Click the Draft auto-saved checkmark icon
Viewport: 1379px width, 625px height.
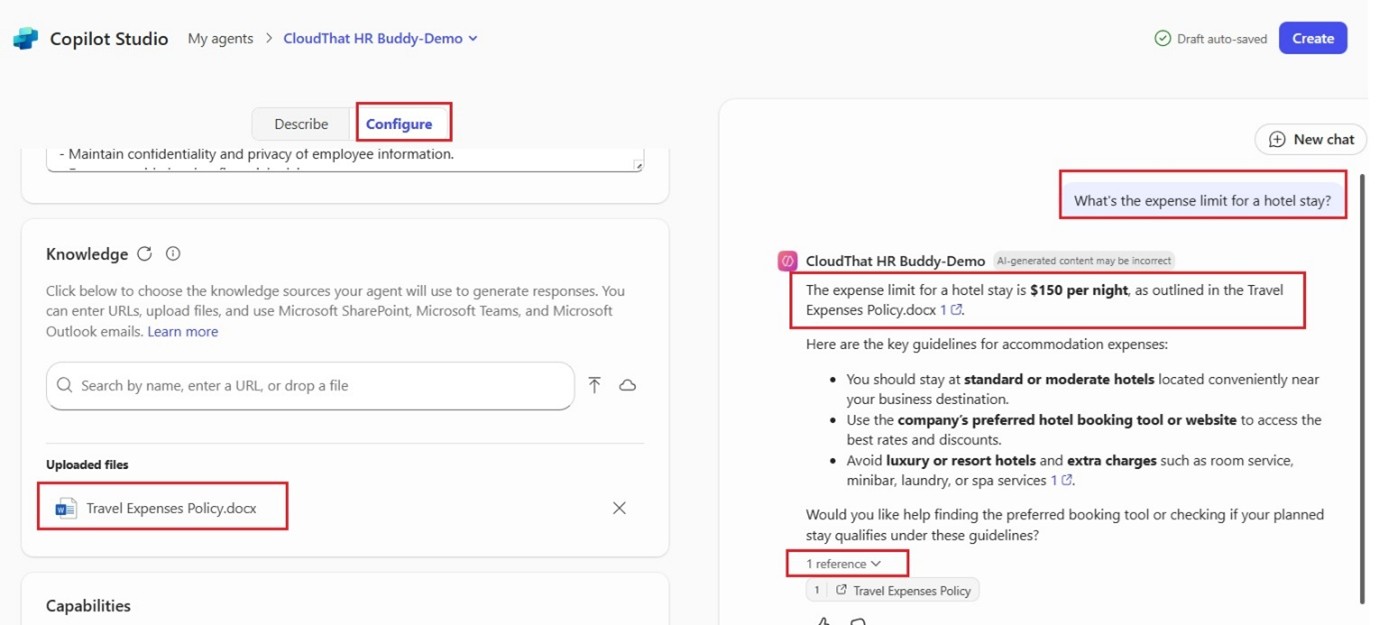[1162, 38]
